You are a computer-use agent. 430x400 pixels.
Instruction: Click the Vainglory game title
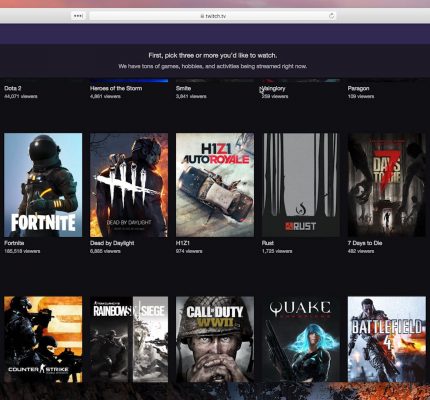click(274, 88)
